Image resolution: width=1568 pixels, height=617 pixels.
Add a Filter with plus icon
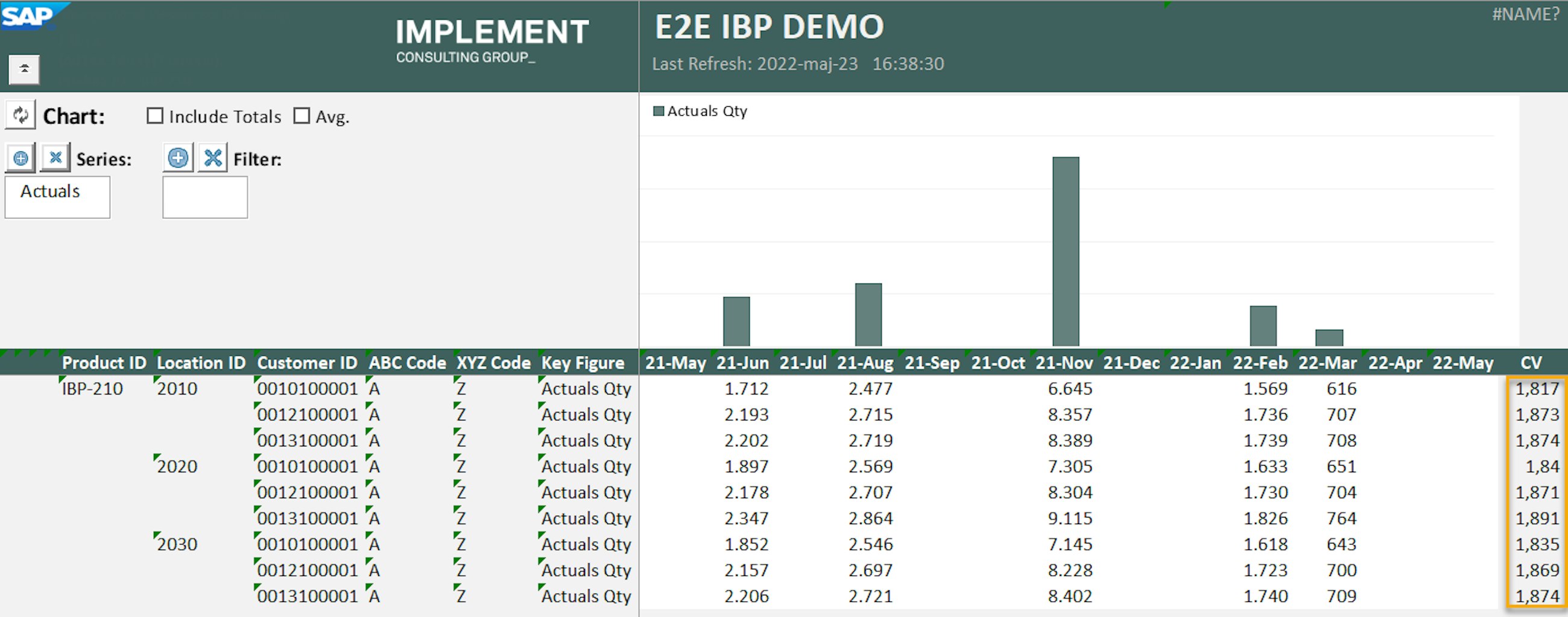[x=178, y=159]
